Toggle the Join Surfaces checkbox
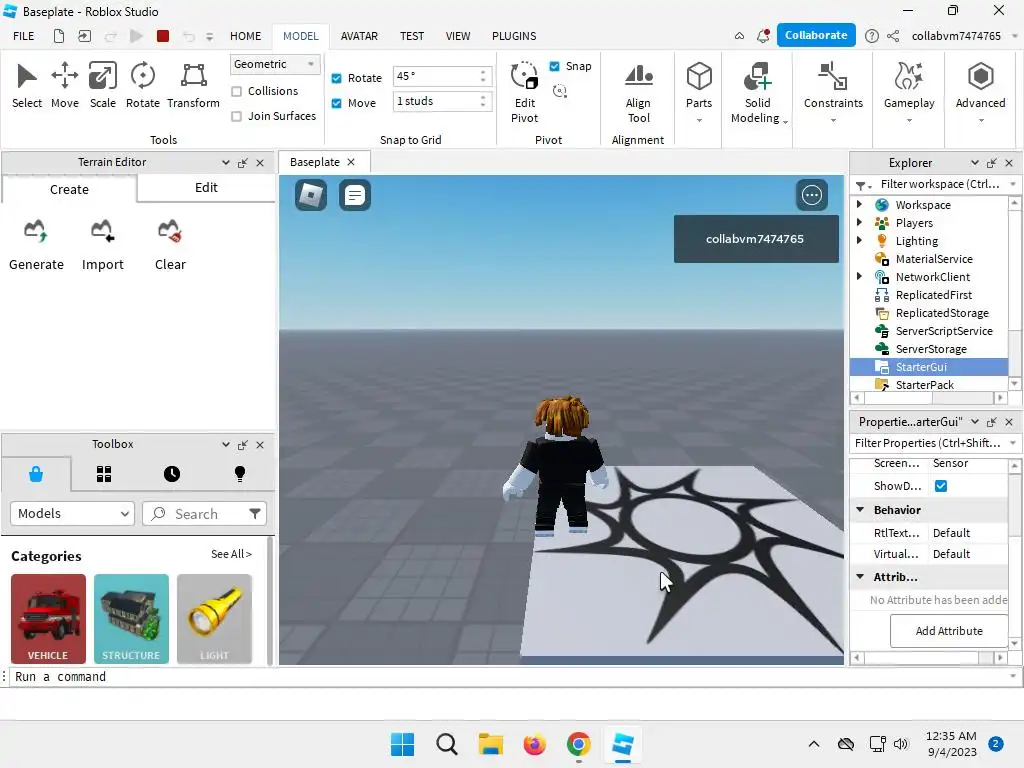This screenshot has height=768, width=1024. pyautogui.click(x=236, y=116)
